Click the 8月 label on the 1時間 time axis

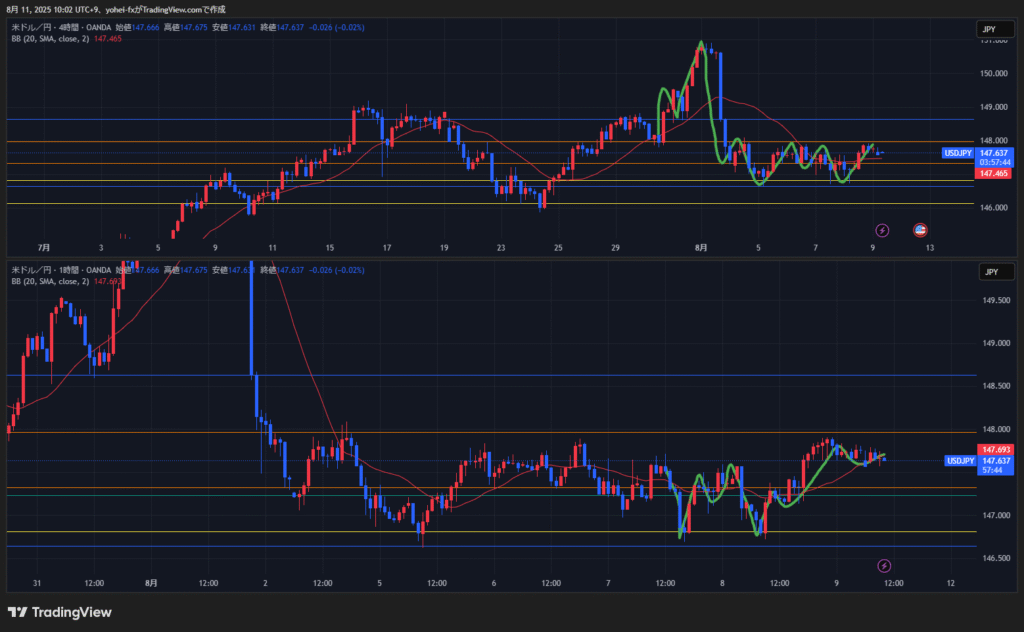click(x=151, y=583)
